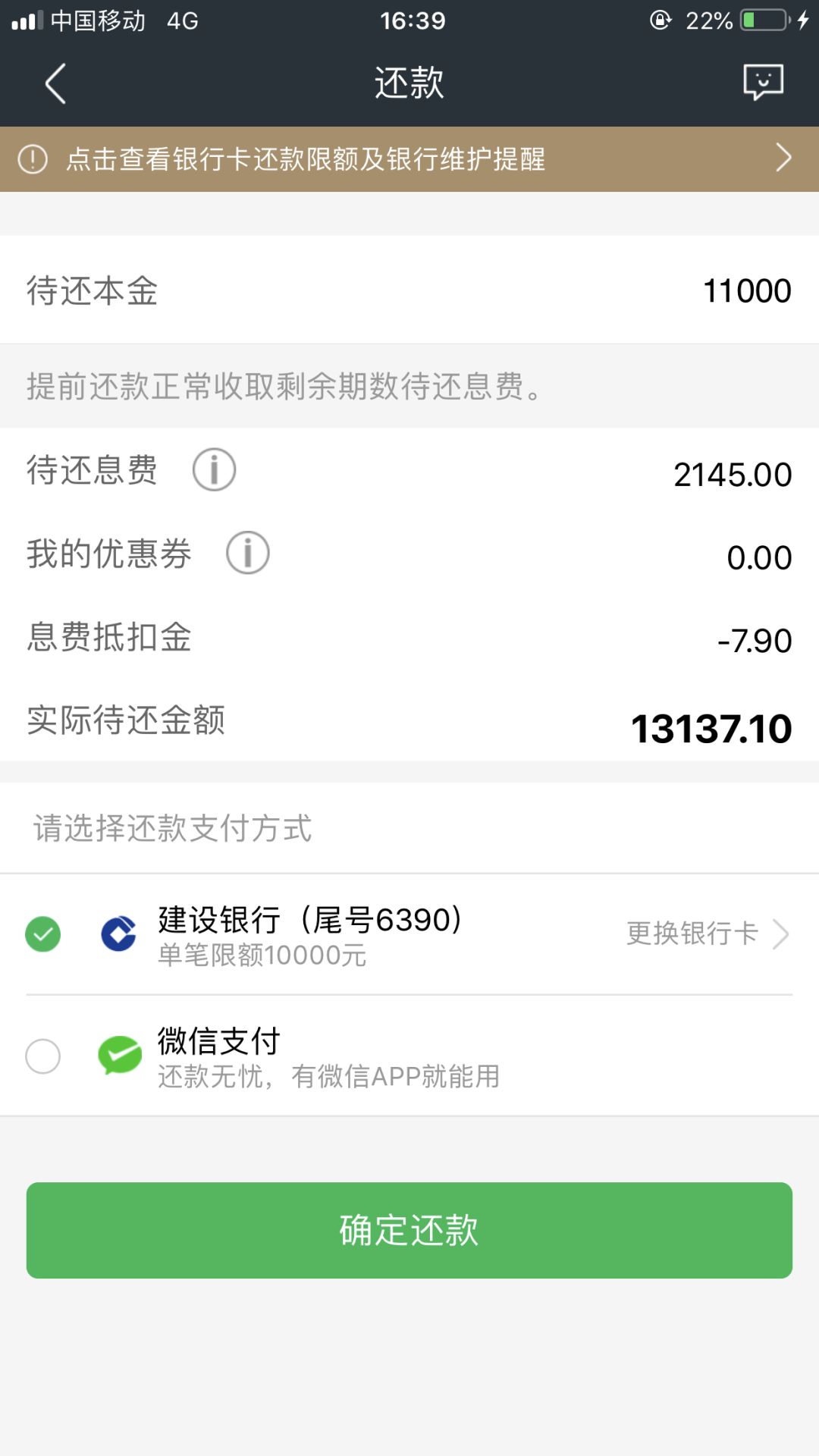Open the customer service chat icon
This screenshot has height=1456, width=819.
click(x=763, y=82)
